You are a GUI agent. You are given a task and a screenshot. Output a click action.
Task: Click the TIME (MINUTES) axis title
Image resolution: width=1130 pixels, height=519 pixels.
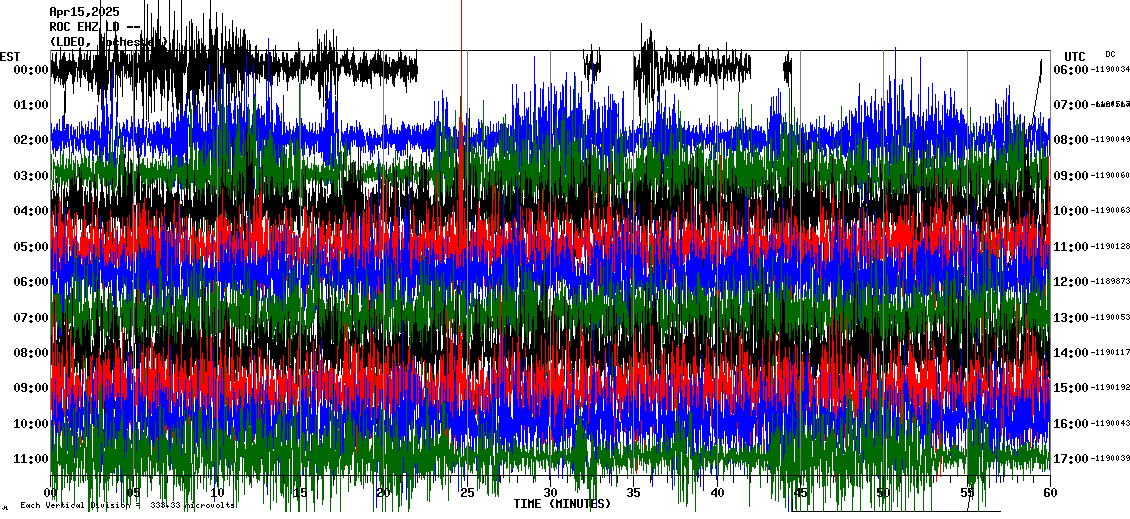(x=562, y=504)
